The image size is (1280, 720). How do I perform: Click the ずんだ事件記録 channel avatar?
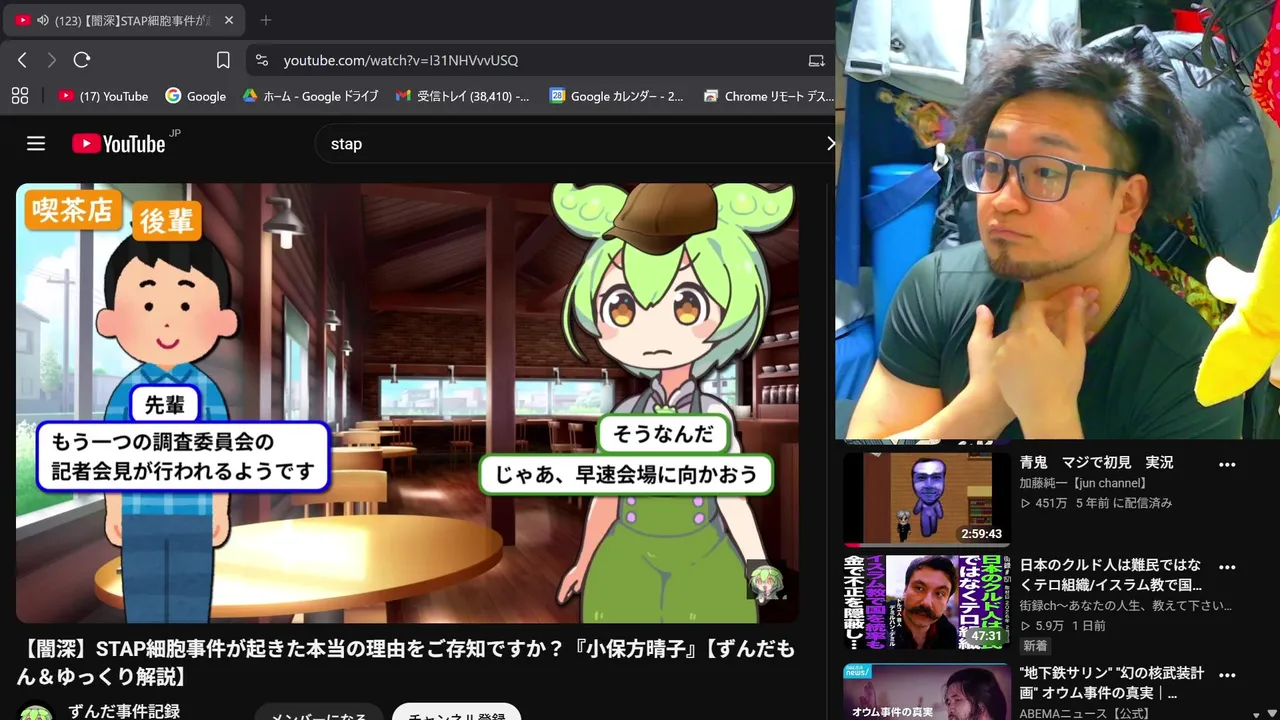coord(37,712)
